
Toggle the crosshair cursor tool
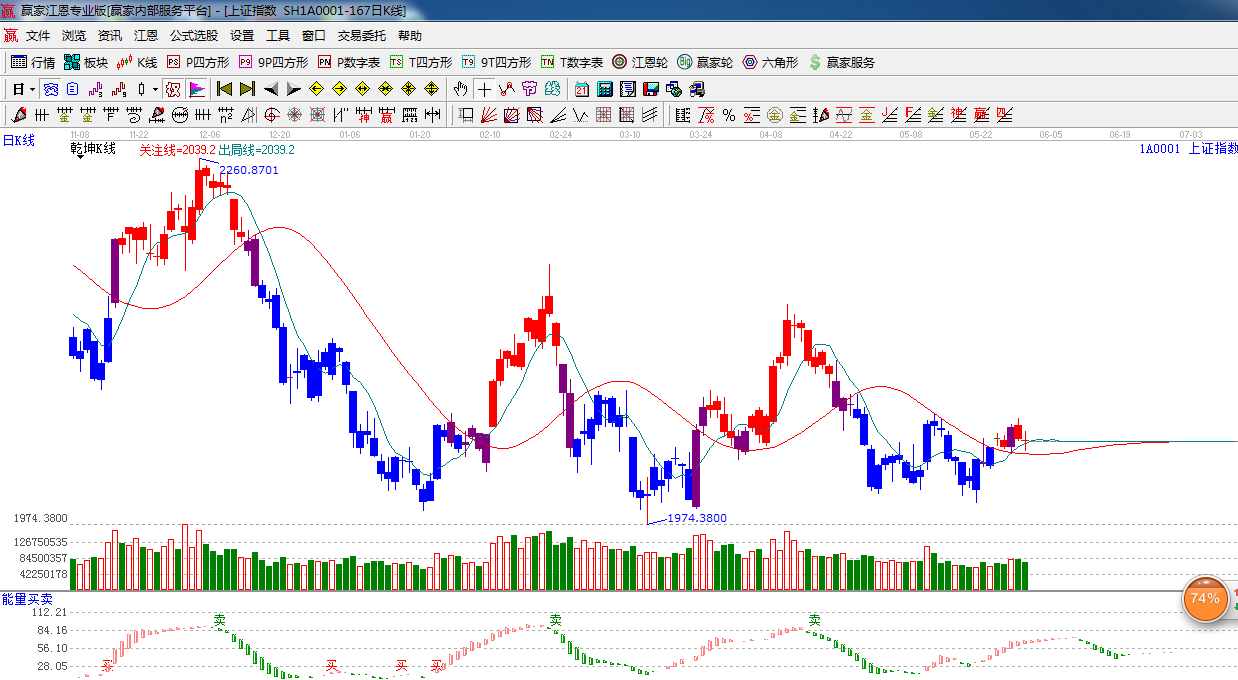[x=484, y=89]
